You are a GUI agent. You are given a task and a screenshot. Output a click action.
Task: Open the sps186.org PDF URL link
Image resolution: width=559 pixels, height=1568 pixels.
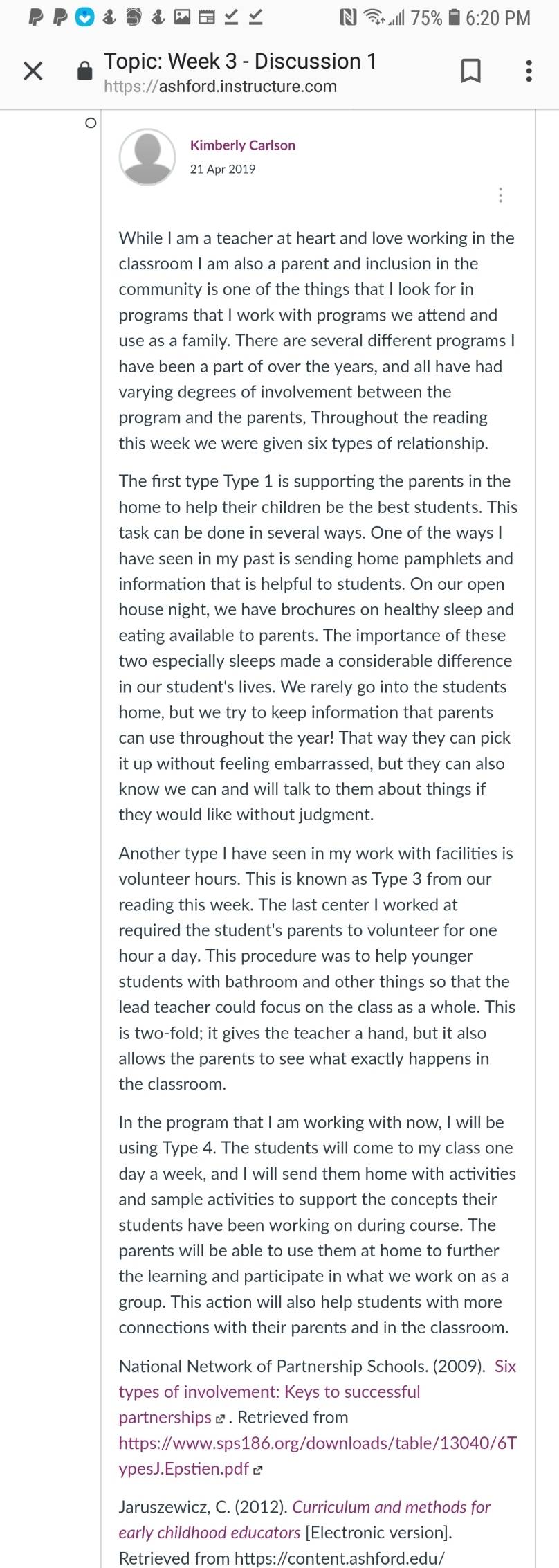pyautogui.click(x=318, y=1455)
